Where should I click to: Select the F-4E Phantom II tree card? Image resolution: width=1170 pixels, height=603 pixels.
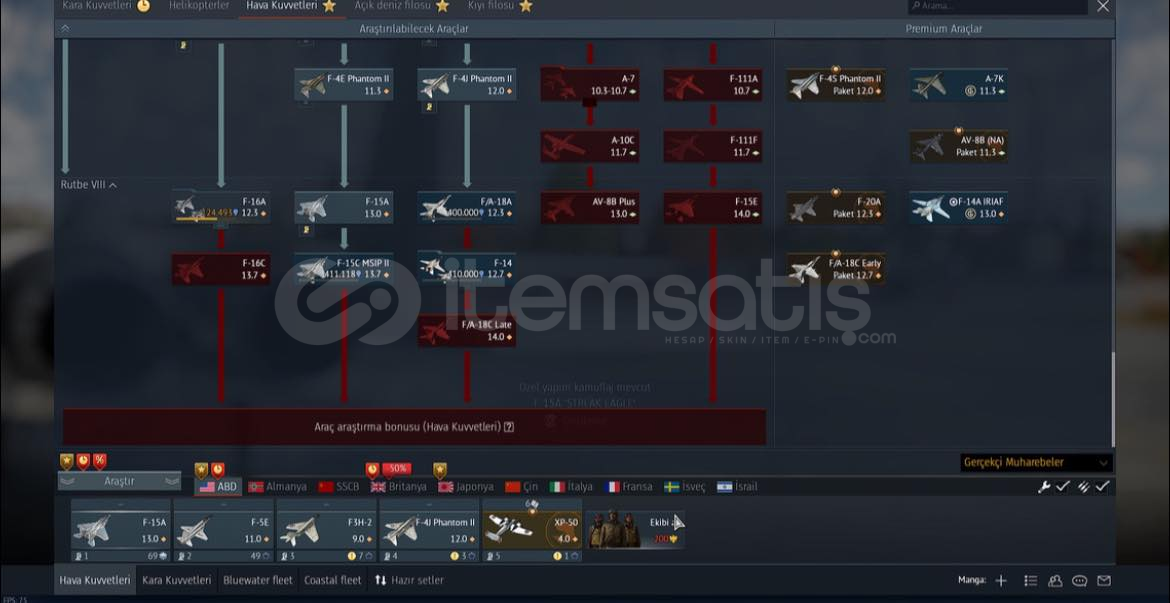(344, 84)
